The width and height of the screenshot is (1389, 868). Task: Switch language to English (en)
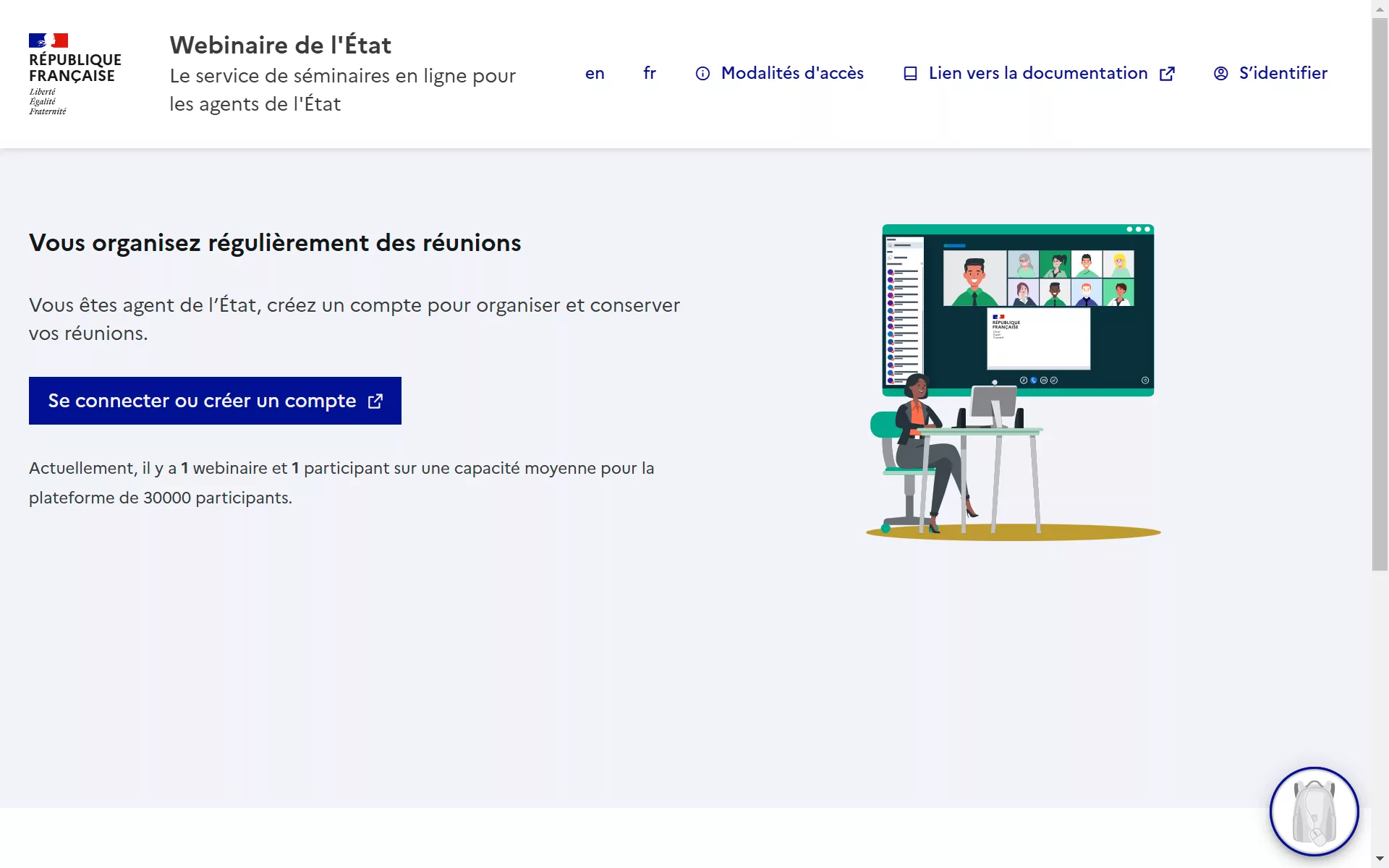pos(595,74)
